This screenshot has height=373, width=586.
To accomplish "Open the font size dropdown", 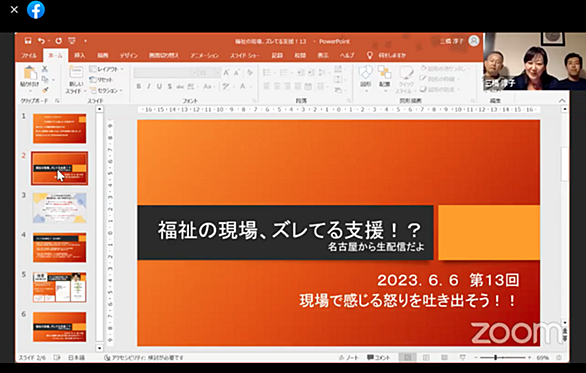I will (x=218, y=73).
